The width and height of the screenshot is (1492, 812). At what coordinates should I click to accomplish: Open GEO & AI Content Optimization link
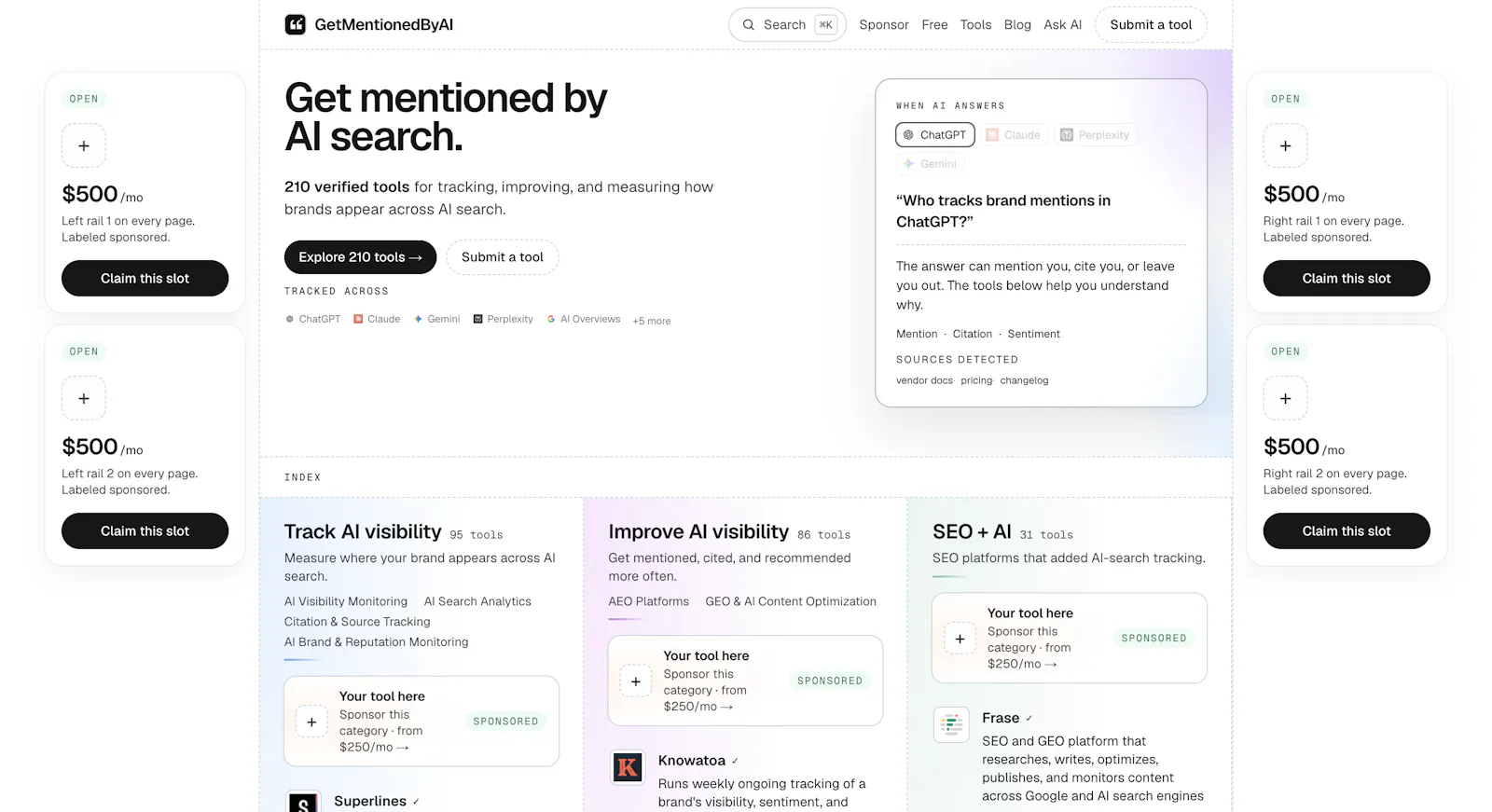tap(791, 602)
